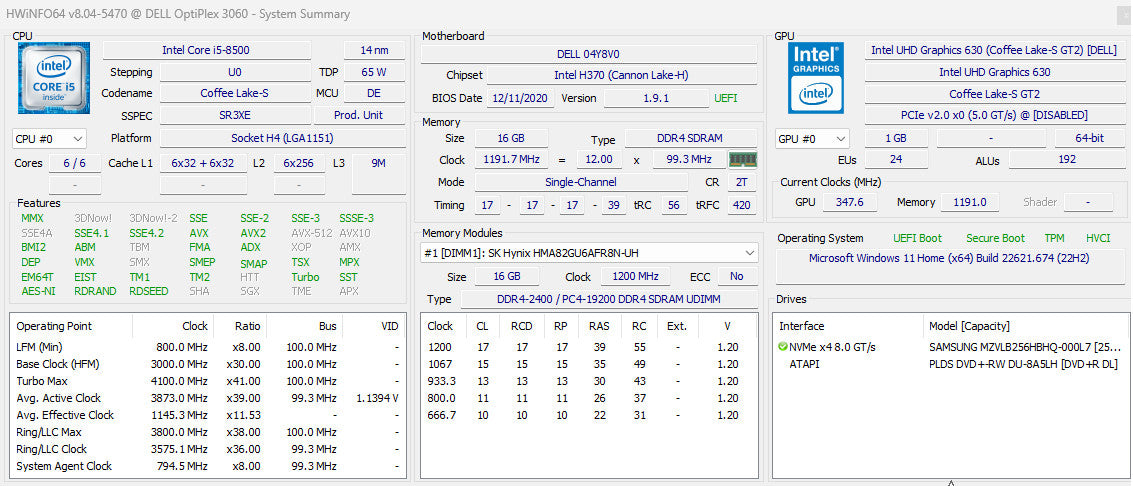
Task: Click the Turbo feature label
Action: pos(305,277)
